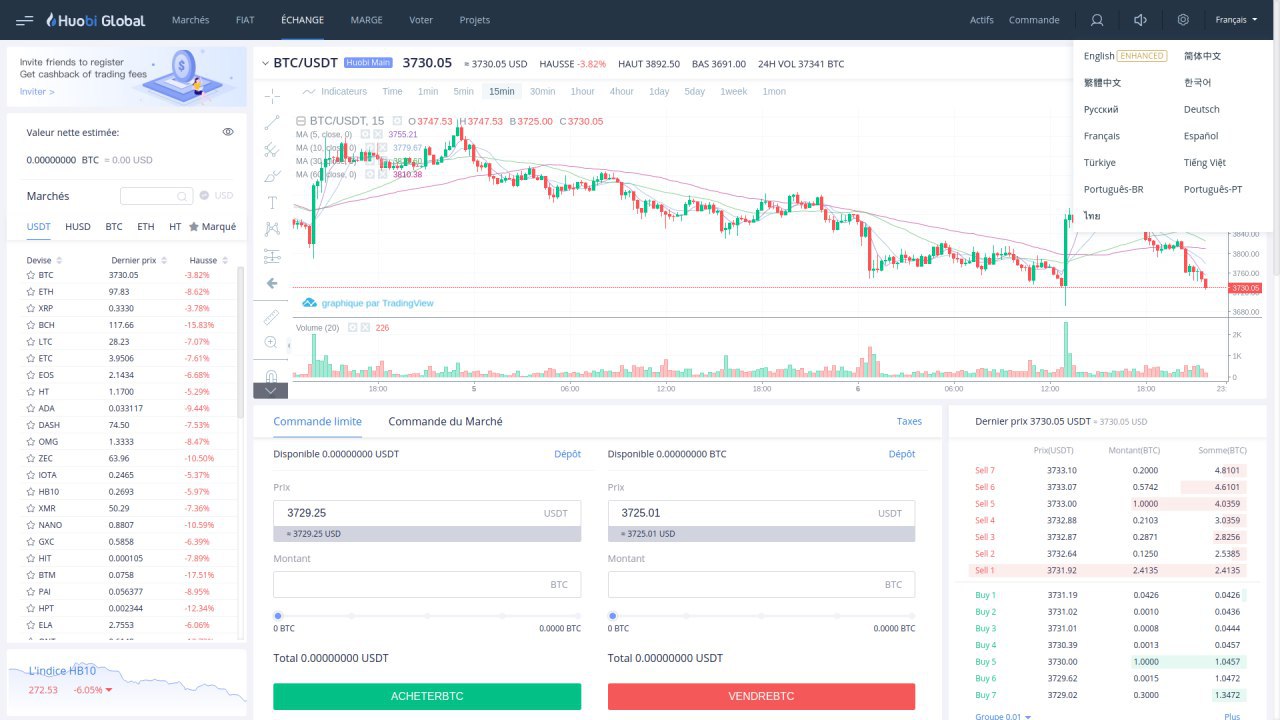Hide the MA 5 indicator line
This screenshot has width=1280, height=720.
click(x=365, y=134)
